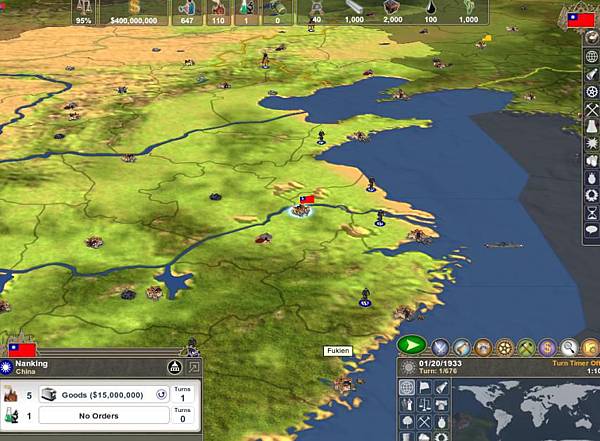The height and width of the screenshot is (441, 600).
Task: Click the $400,000,000 treasury indicator
Action: click(134, 13)
